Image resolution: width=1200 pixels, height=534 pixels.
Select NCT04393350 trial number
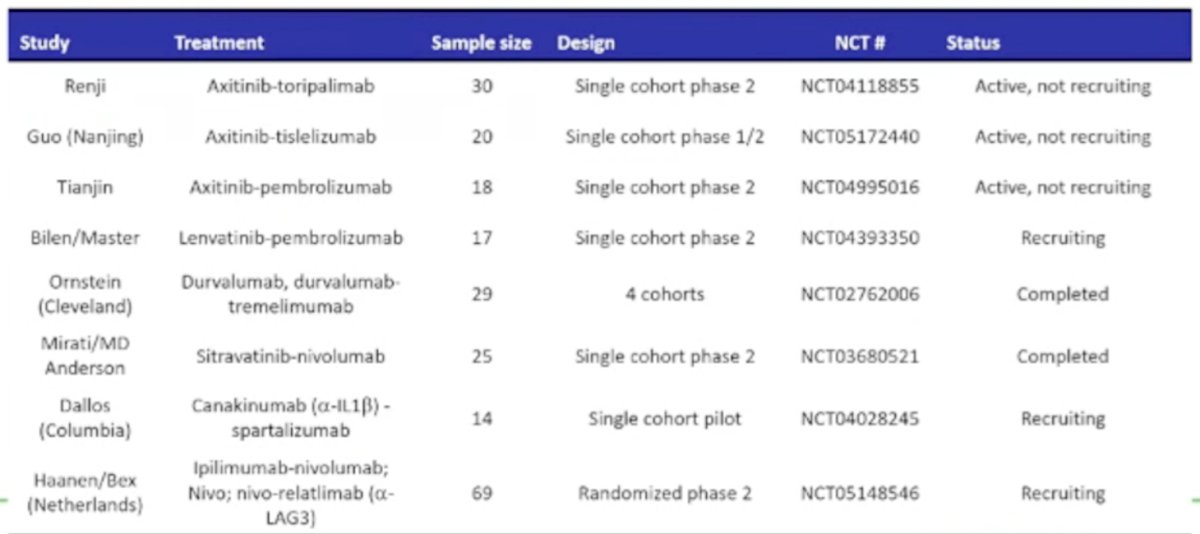(x=860, y=238)
